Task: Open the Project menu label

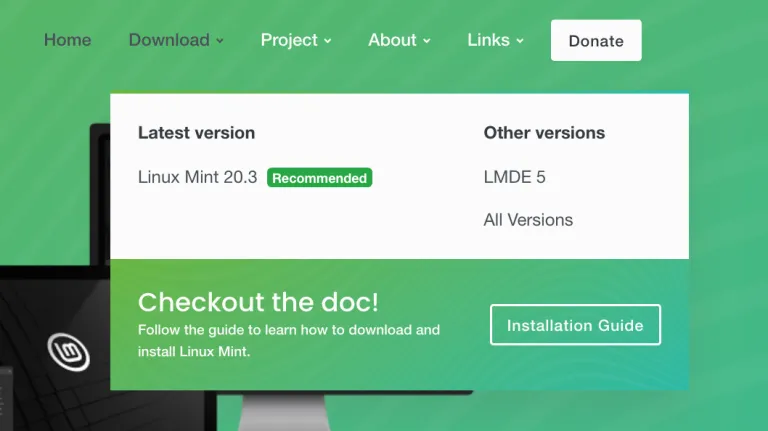Action: pyautogui.click(x=288, y=40)
